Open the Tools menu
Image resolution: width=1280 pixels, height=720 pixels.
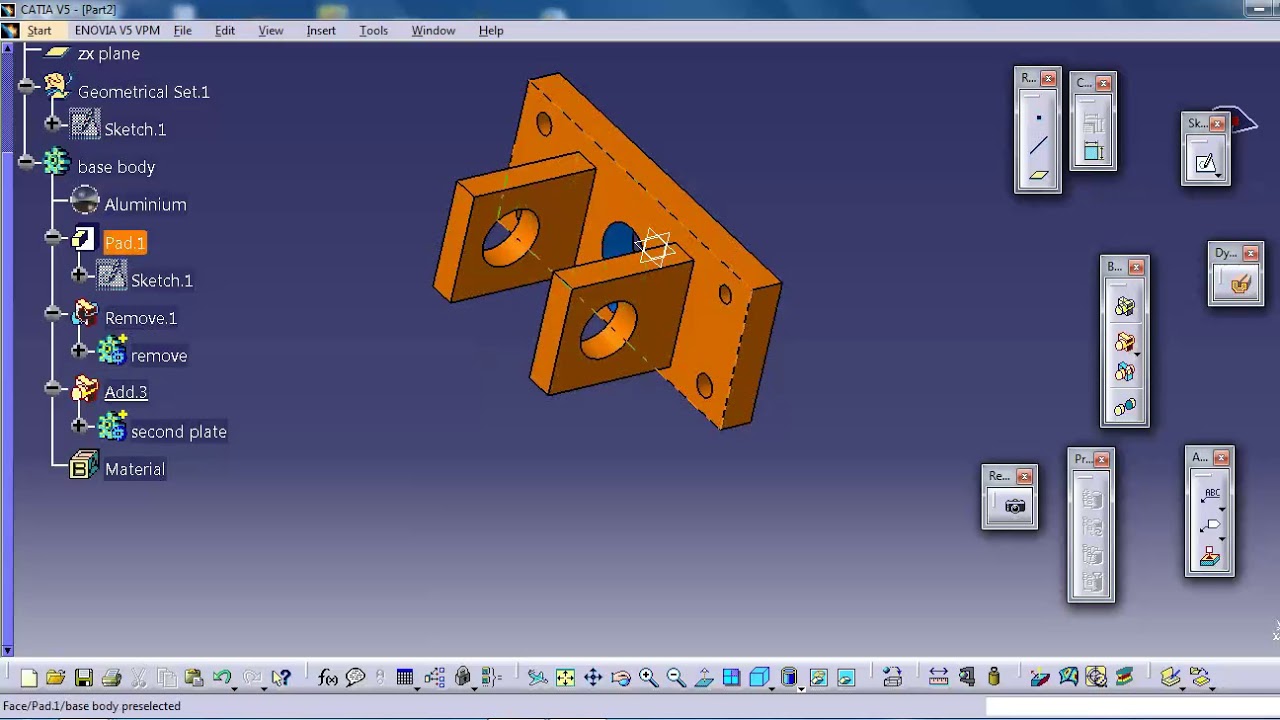click(x=374, y=30)
